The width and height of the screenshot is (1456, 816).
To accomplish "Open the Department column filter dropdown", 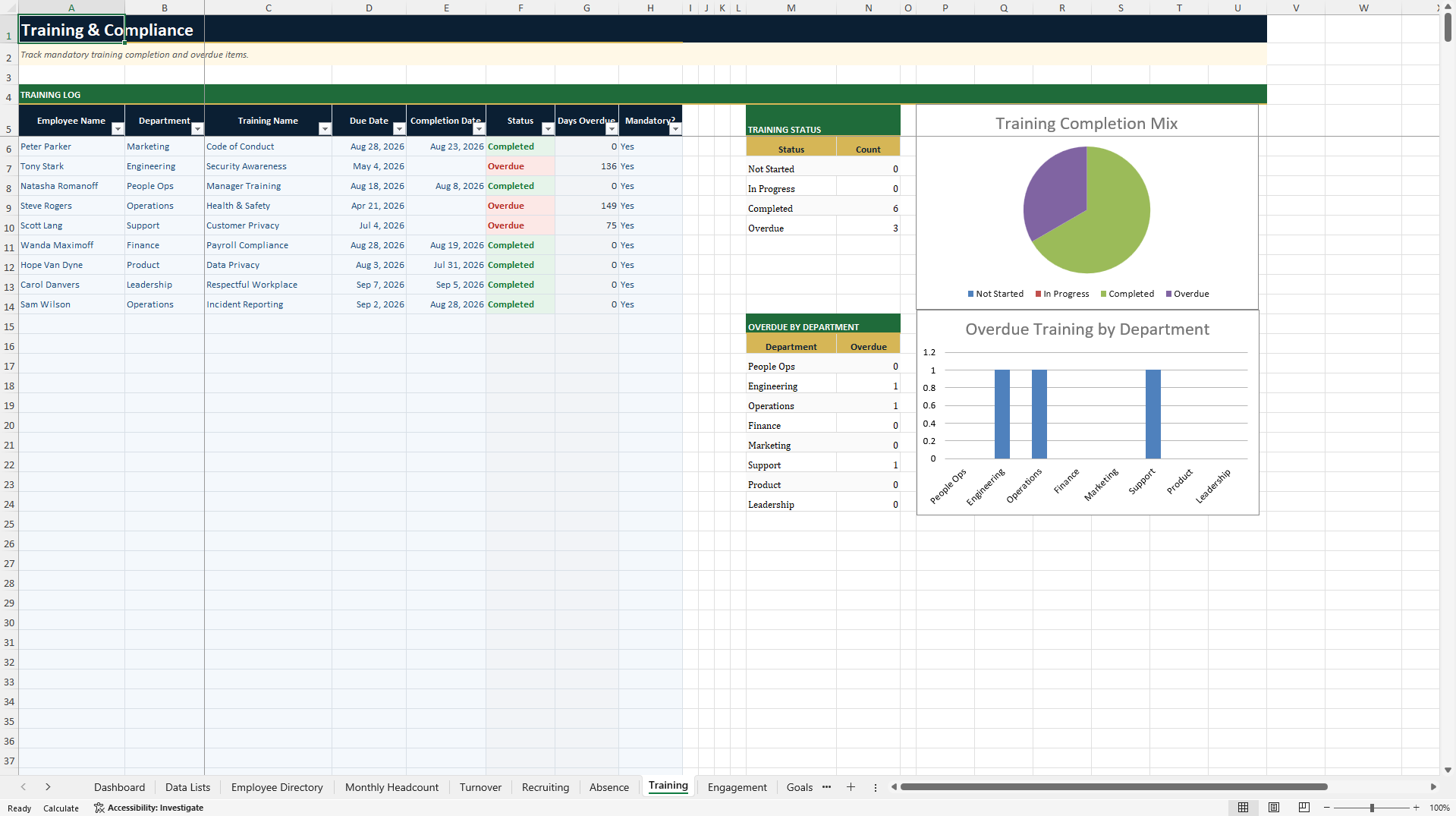I will click(x=197, y=129).
